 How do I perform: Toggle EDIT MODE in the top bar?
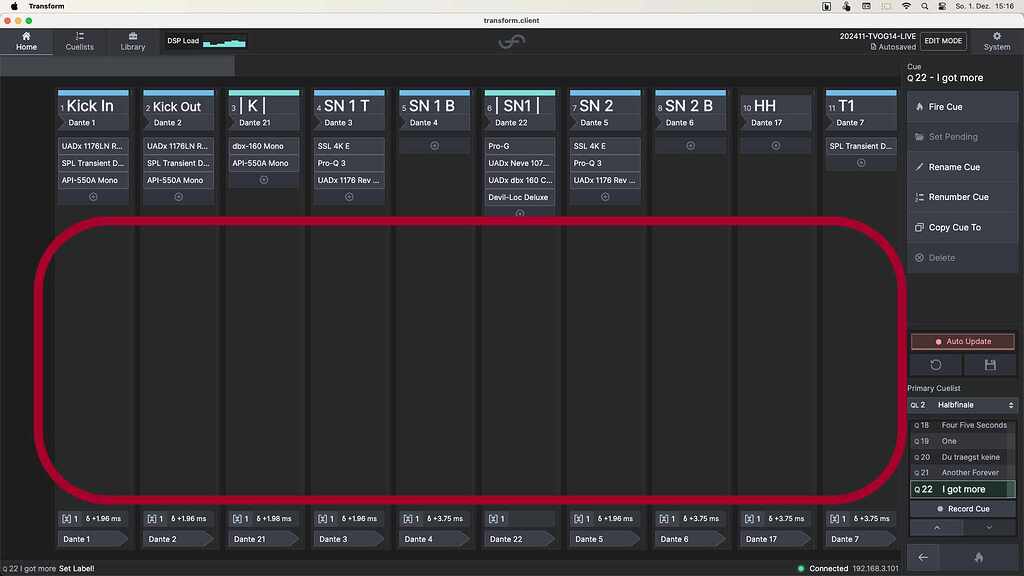coord(941,41)
